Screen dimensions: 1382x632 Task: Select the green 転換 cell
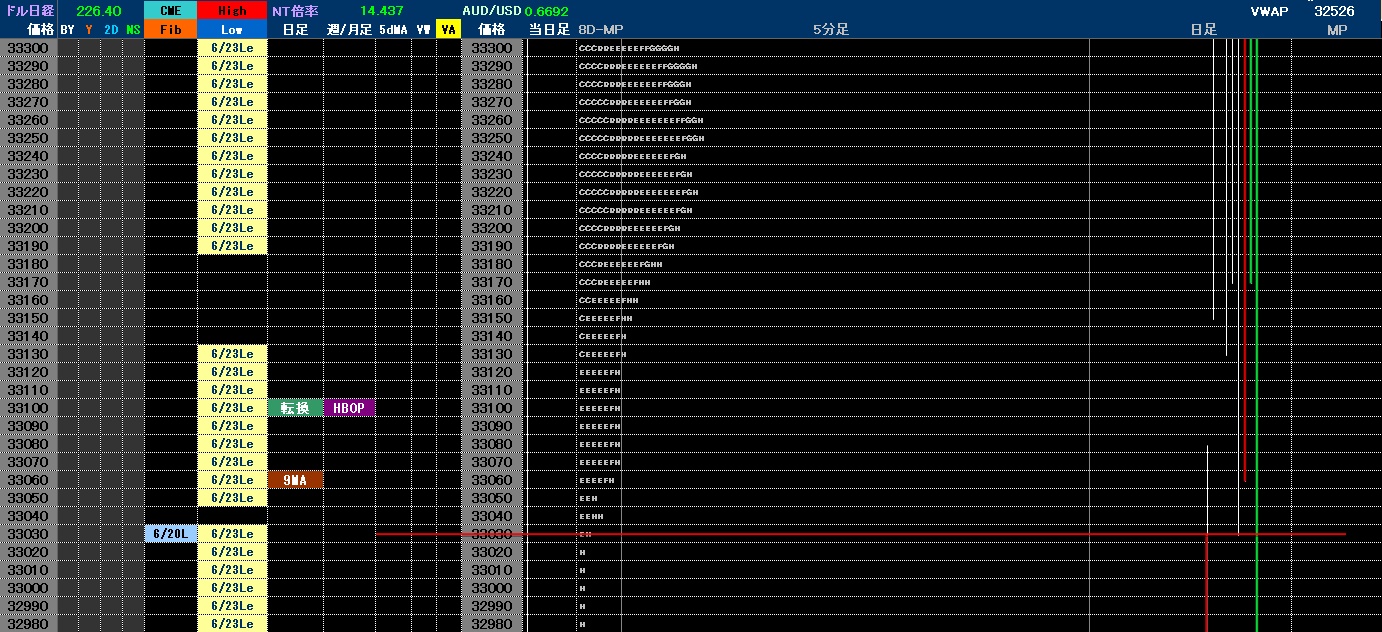(295, 408)
